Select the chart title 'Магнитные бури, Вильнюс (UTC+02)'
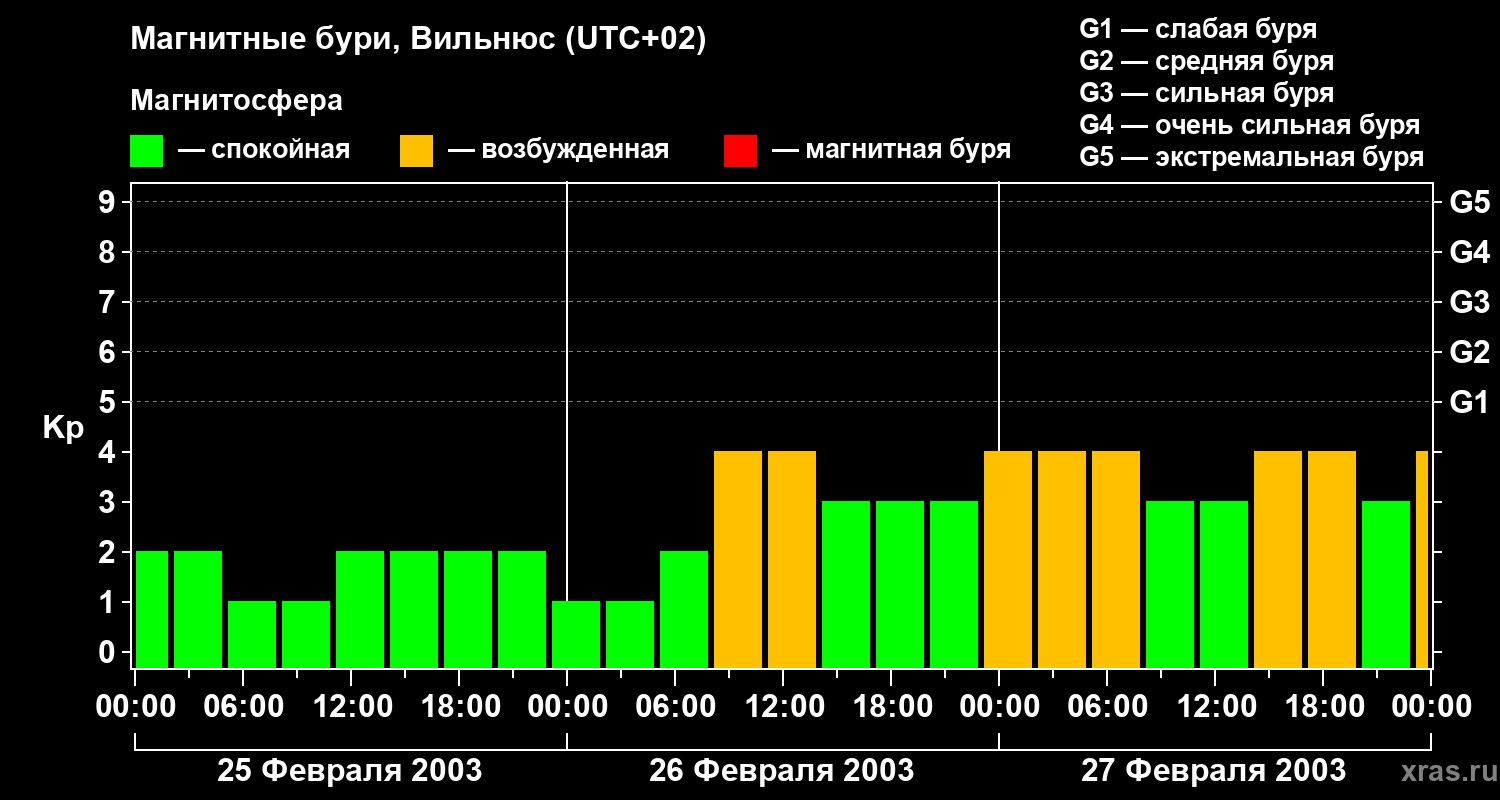The image size is (1500, 800). 418,40
